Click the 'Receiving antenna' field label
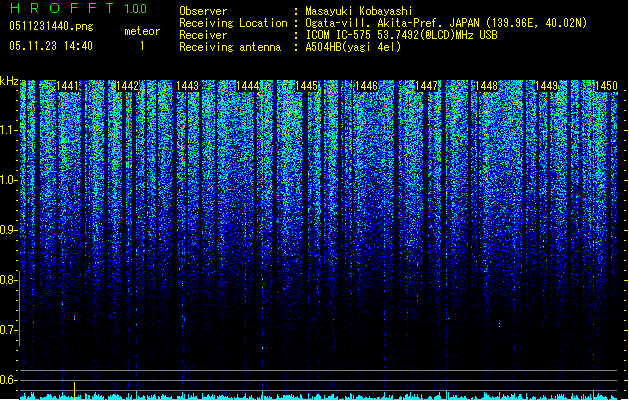The height and width of the screenshot is (400, 629). [x=230, y=47]
